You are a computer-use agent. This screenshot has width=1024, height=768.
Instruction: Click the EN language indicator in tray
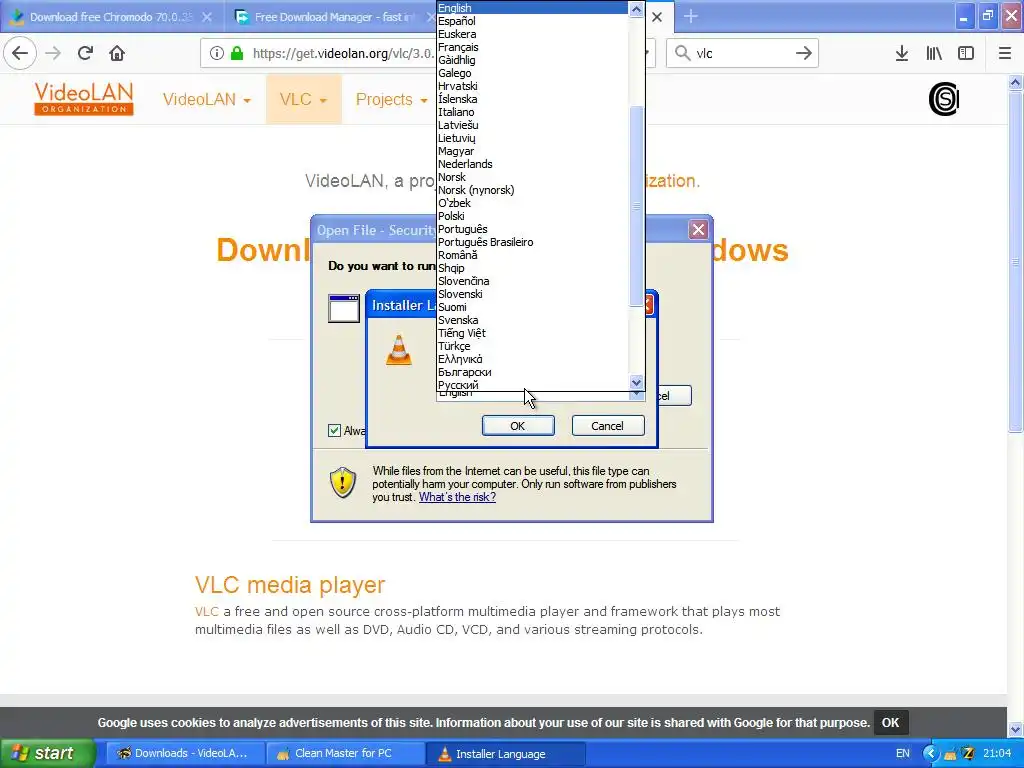(x=903, y=753)
